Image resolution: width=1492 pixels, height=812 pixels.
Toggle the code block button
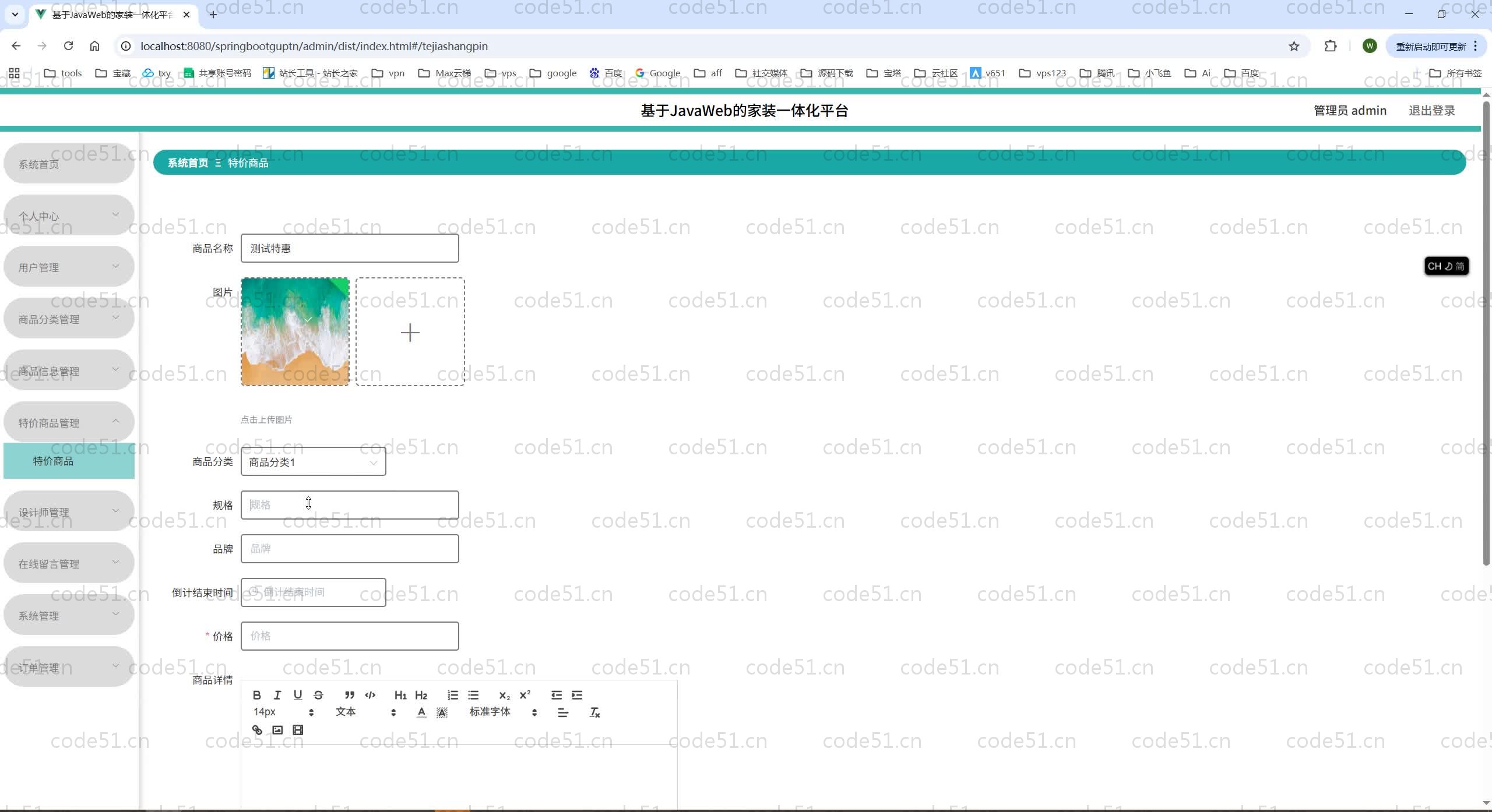370,695
